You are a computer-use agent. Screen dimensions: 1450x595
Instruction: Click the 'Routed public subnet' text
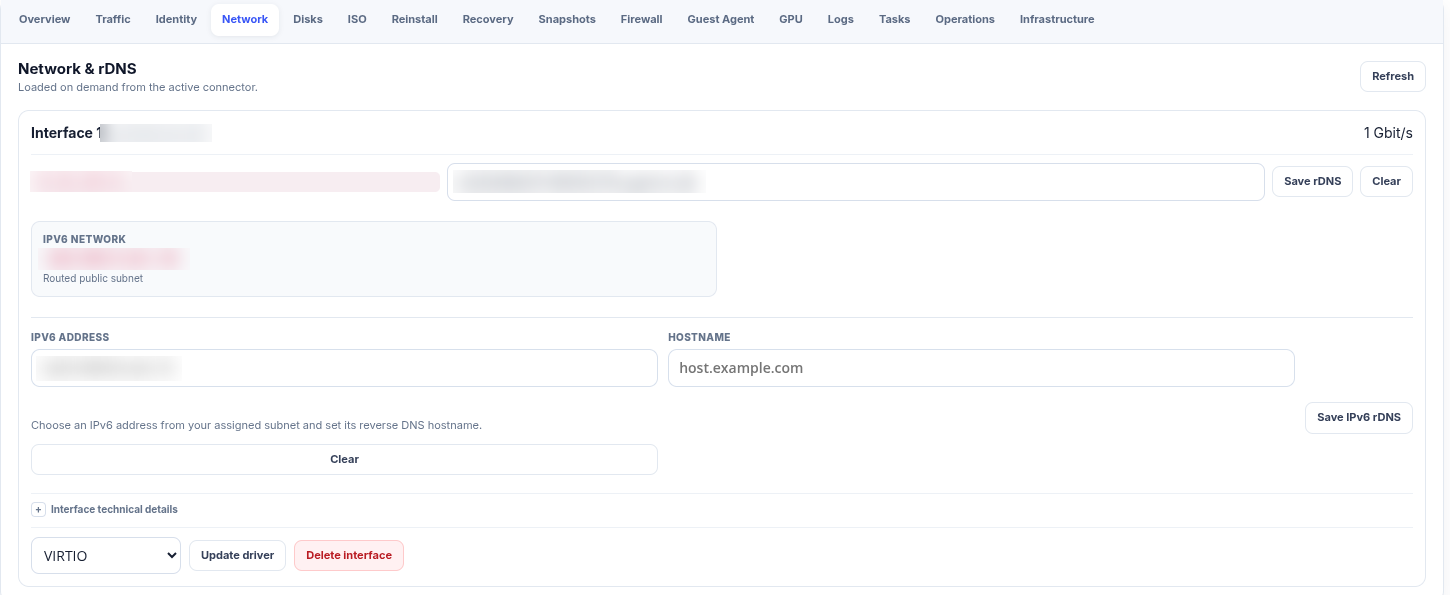click(93, 278)
